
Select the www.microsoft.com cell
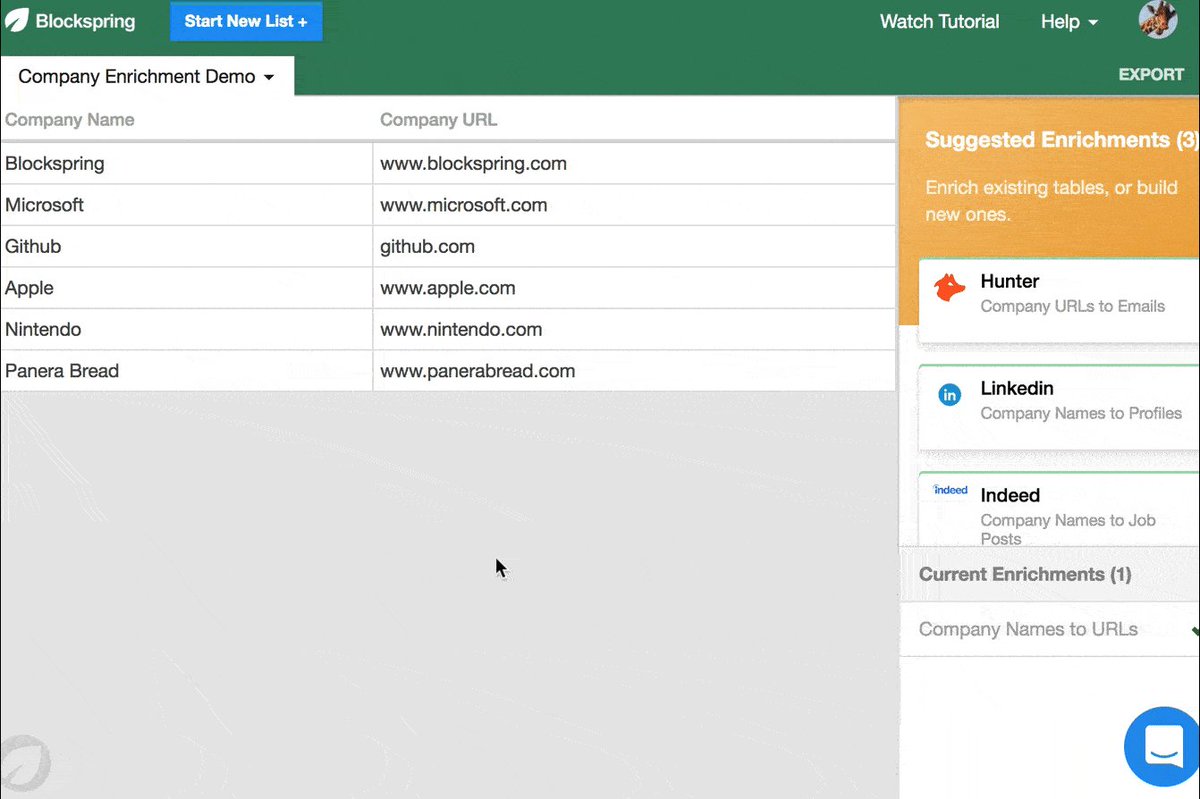(x=634, y=205)
